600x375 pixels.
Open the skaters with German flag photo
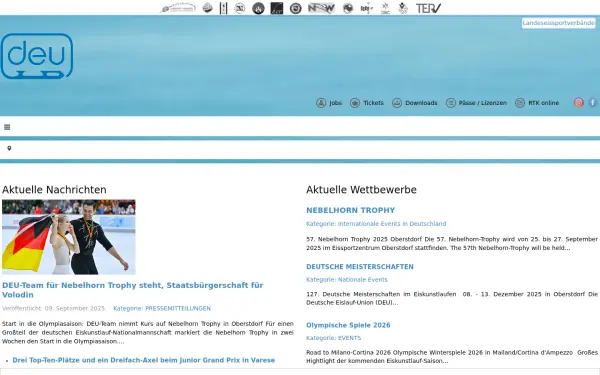click(68, 237)
